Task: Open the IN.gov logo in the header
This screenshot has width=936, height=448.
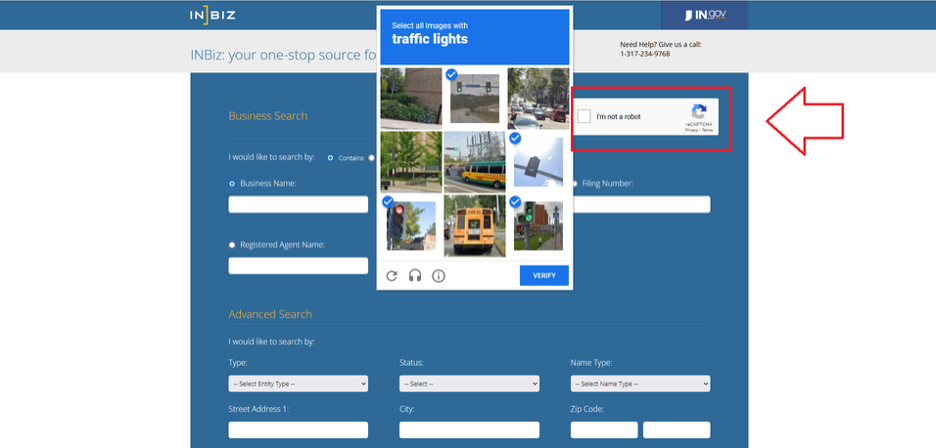Action: 705,15
